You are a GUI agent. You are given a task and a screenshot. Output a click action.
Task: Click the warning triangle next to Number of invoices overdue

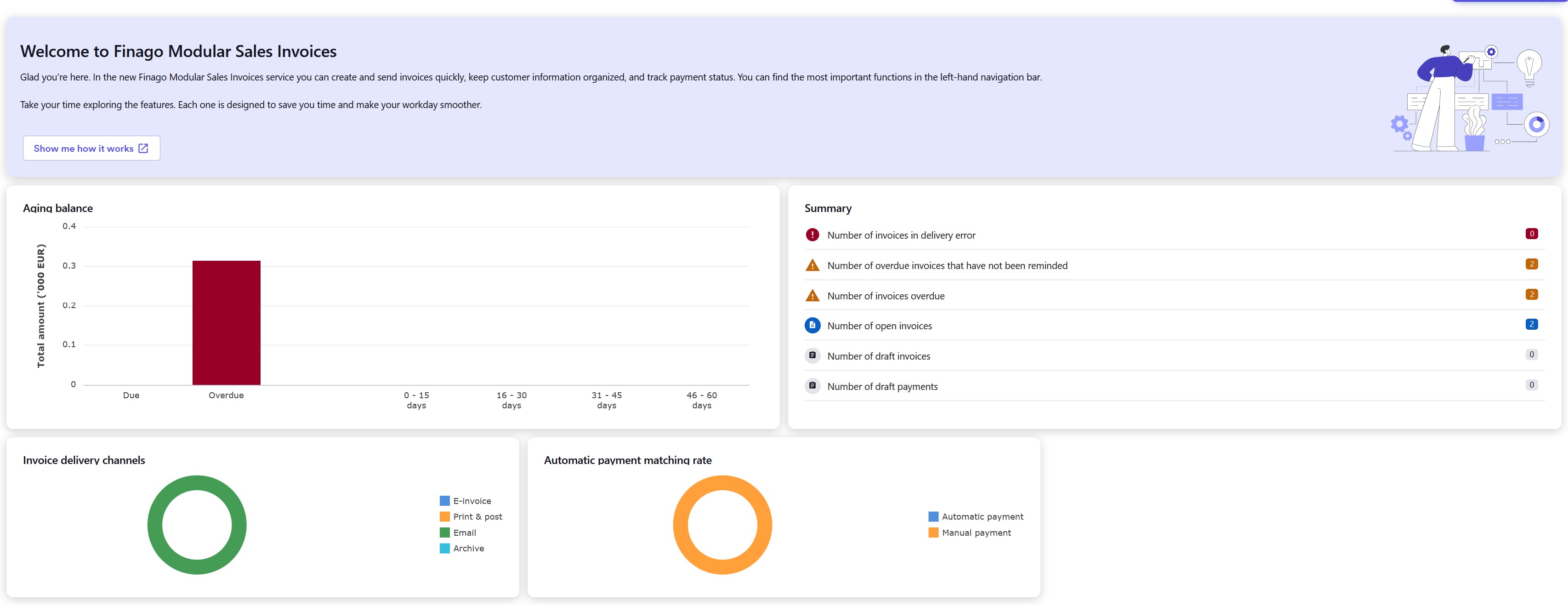[x=812, y=296]
